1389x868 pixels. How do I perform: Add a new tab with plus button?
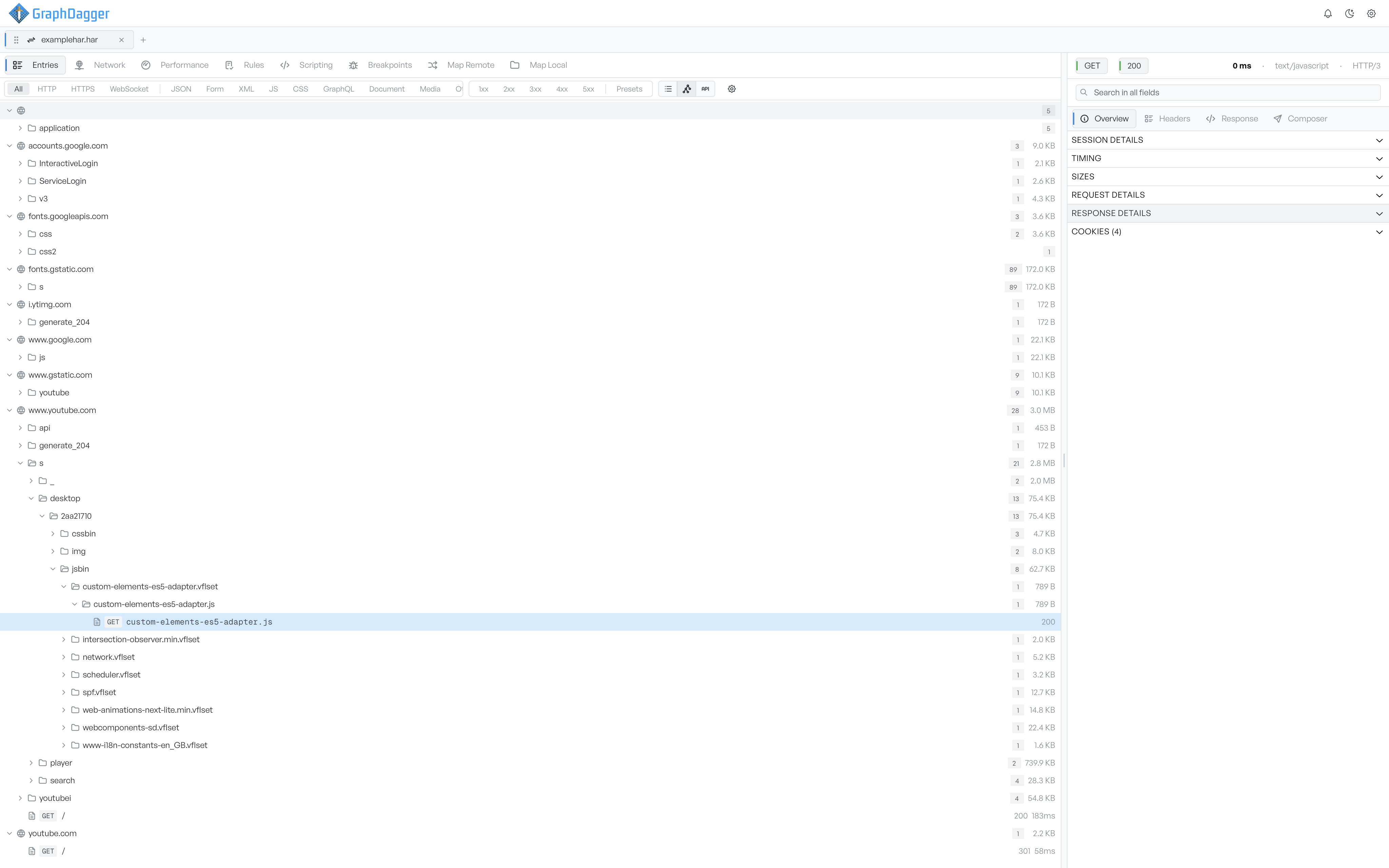coord(143,40)
